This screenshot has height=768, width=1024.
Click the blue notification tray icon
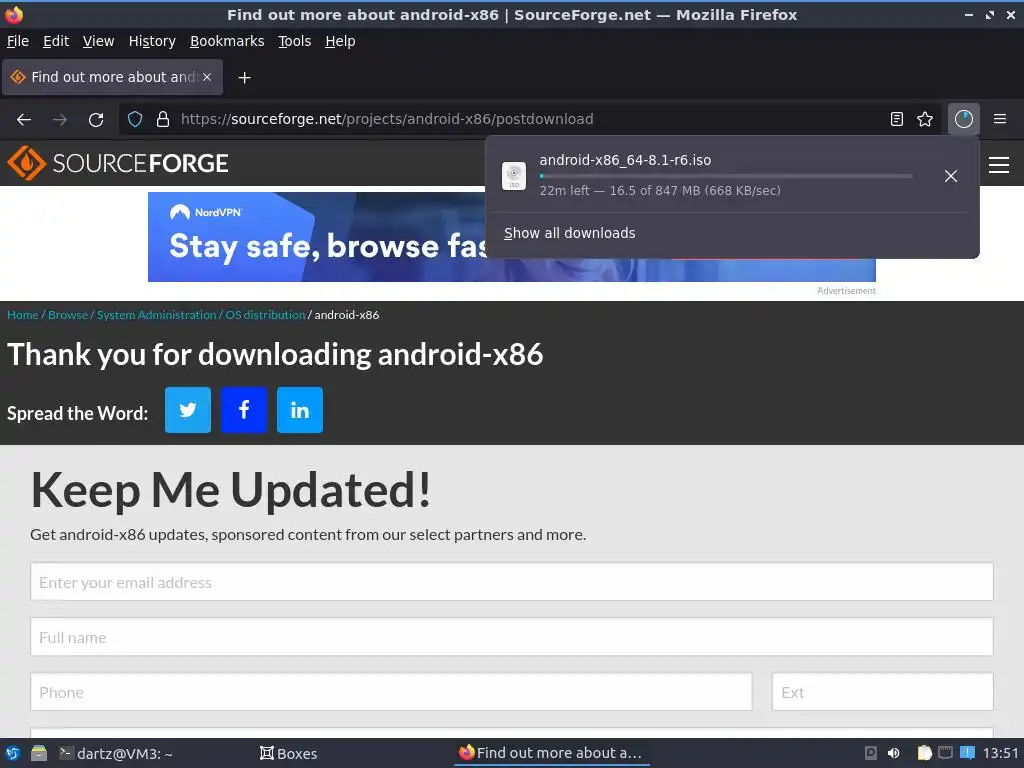pyautogui.click(x=967, y=753)
